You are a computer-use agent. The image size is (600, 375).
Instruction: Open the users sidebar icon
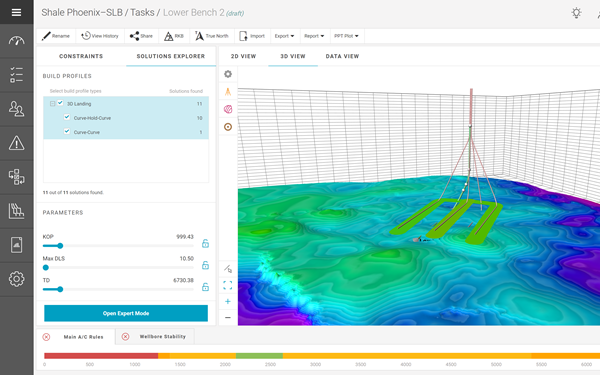pyautogui.click(x=16, y=109)
